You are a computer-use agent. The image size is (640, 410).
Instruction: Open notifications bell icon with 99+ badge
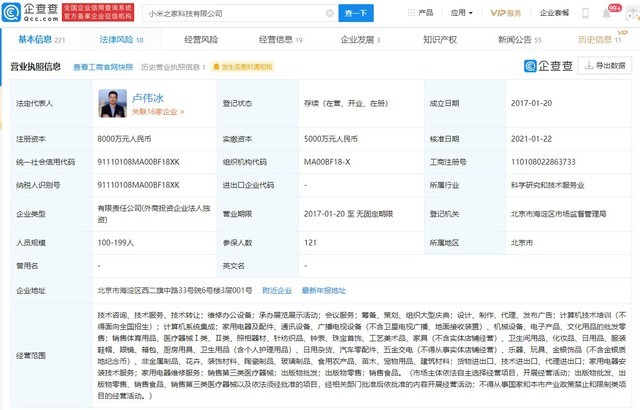[607, 13]
